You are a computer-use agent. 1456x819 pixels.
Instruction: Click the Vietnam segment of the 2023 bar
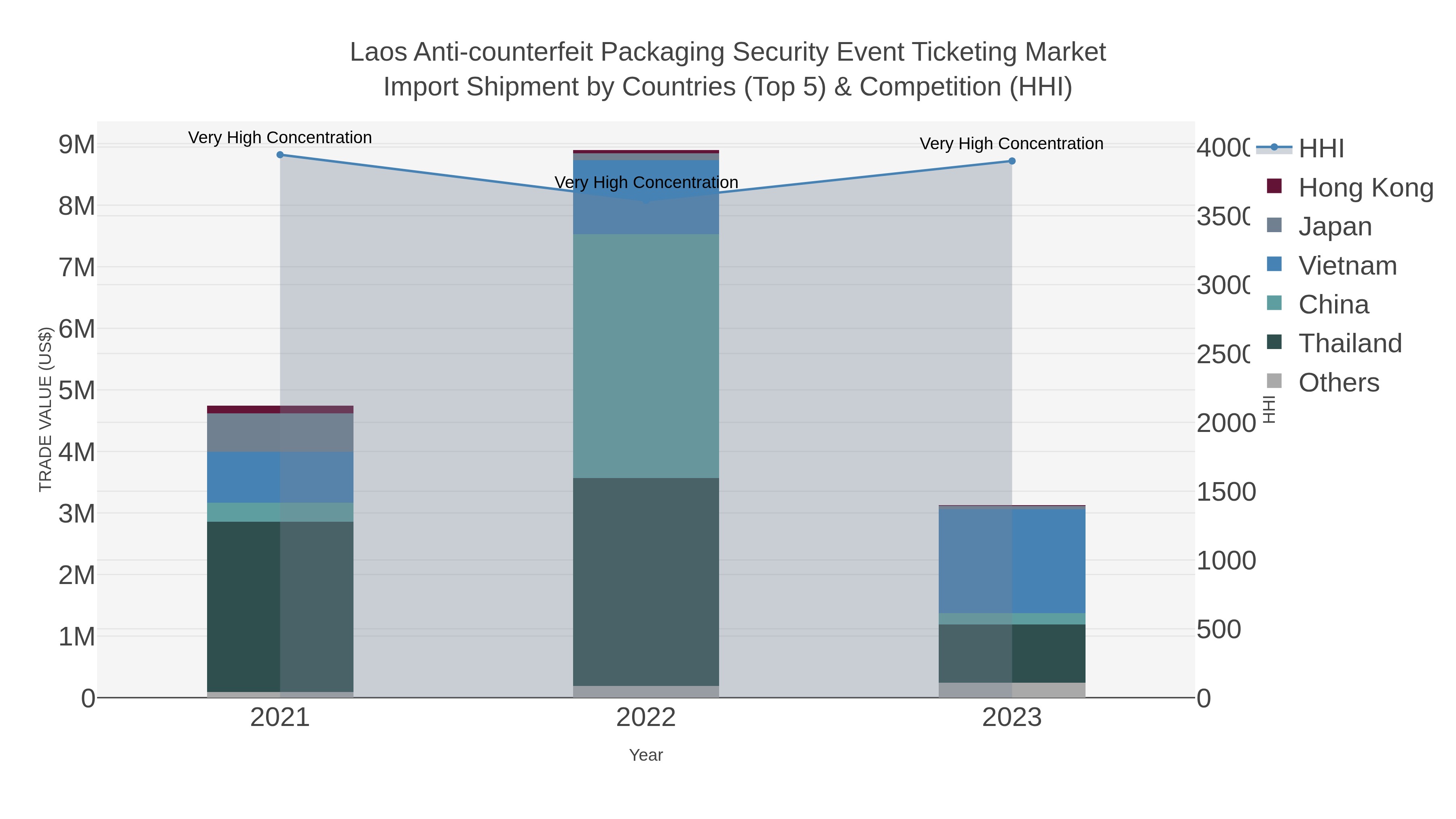(1012, 561)
